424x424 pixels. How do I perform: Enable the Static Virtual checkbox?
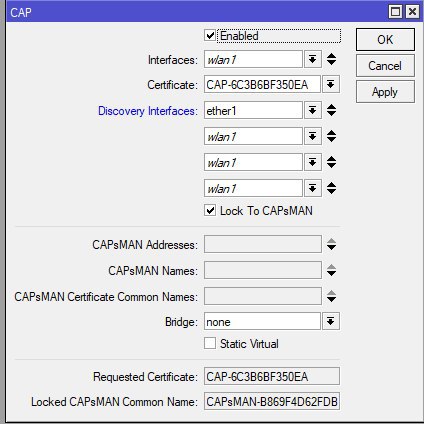coord(210,343)
